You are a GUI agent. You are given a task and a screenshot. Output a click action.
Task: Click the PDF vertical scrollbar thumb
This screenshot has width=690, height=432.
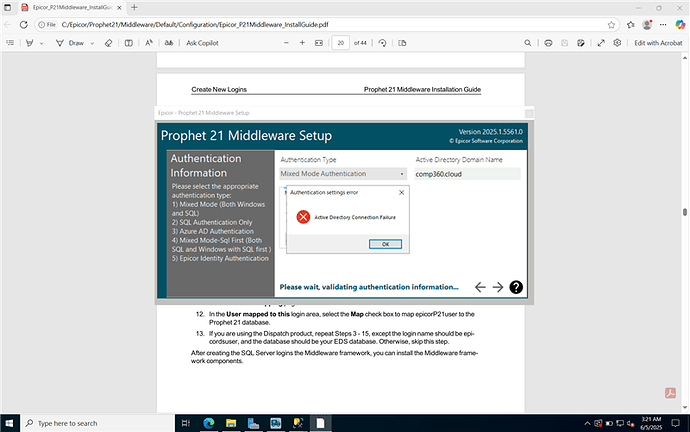pos(685,212)
